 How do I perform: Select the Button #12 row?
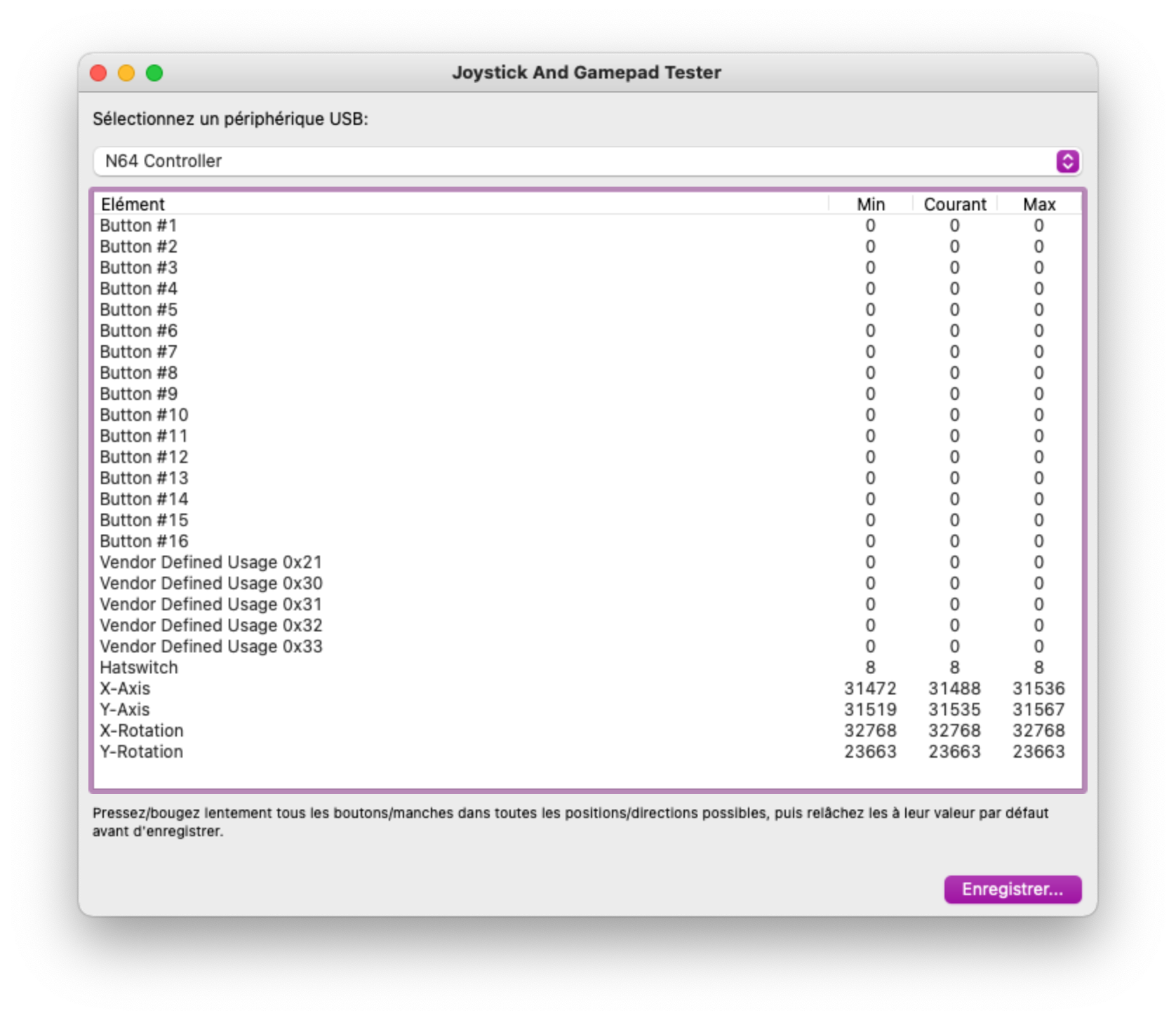[x=588, y=457]
